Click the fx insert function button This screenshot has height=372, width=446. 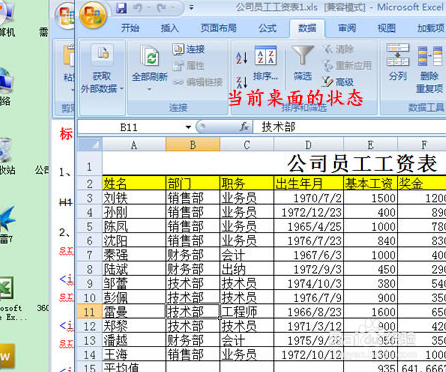pyautogui.click(x=244, y=127)
